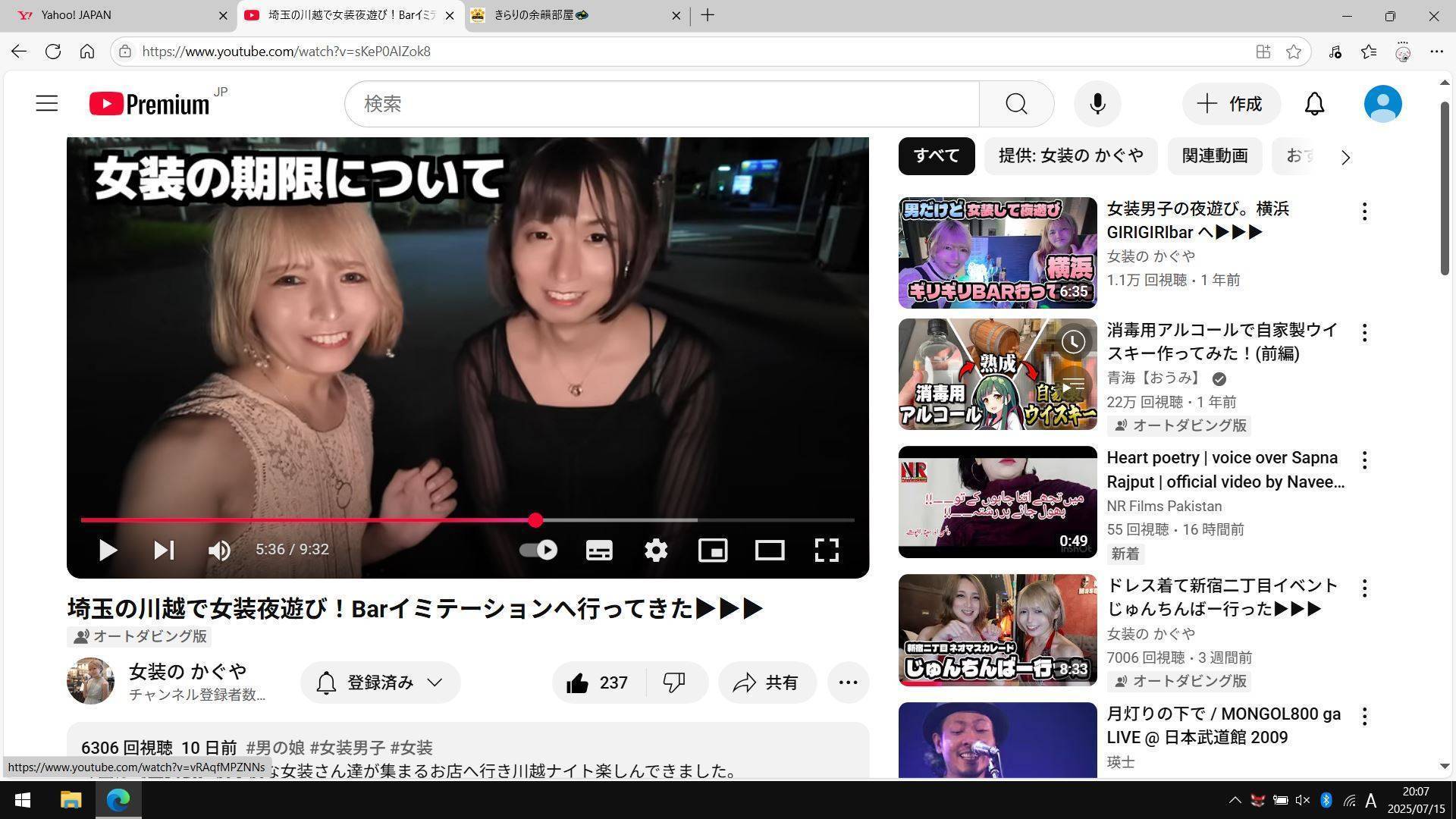
Task: Open split screen icon in address bar
Action: [1263, 52]
